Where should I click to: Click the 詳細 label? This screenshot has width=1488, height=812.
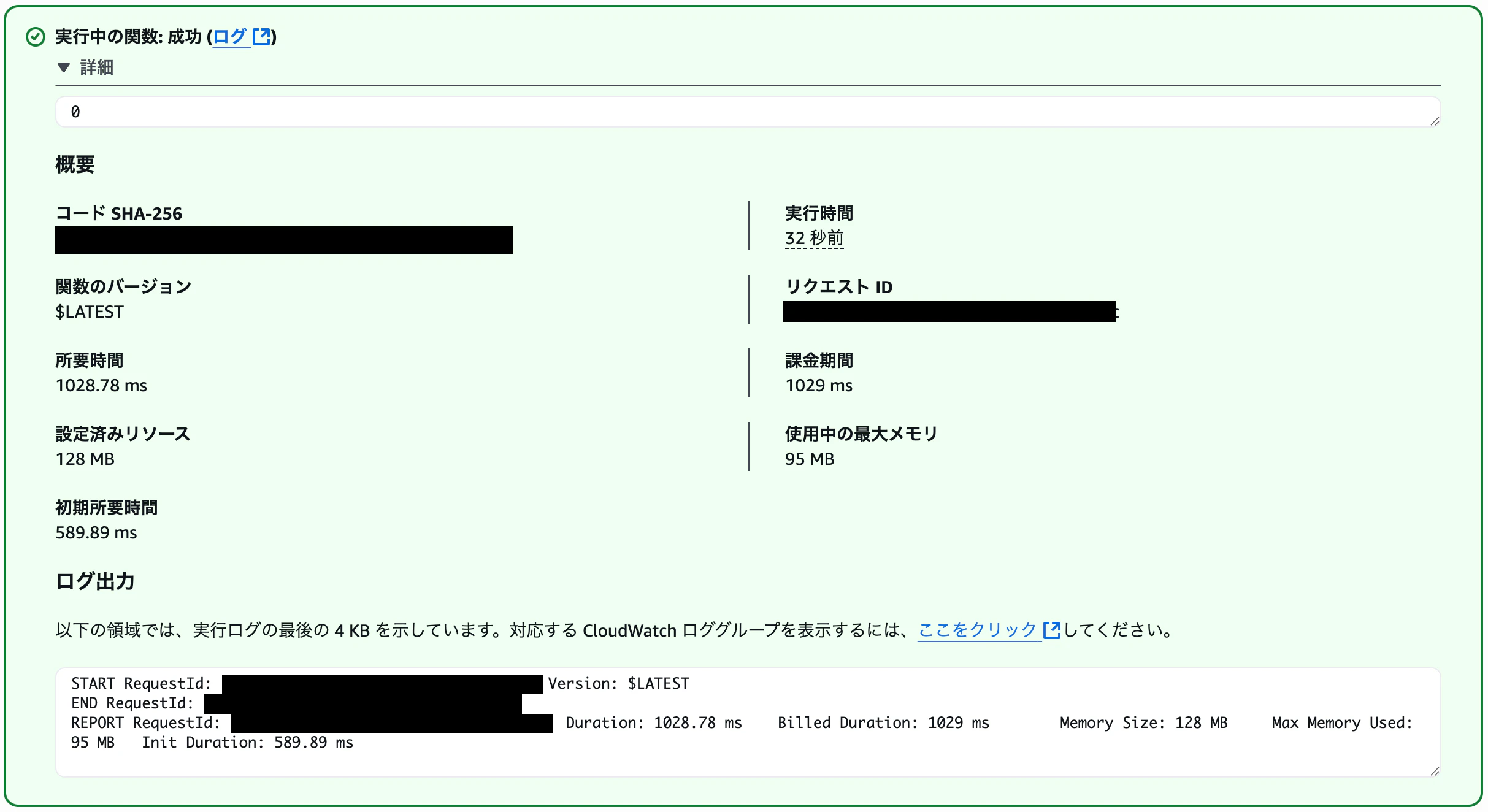click(x=97, y=67)
